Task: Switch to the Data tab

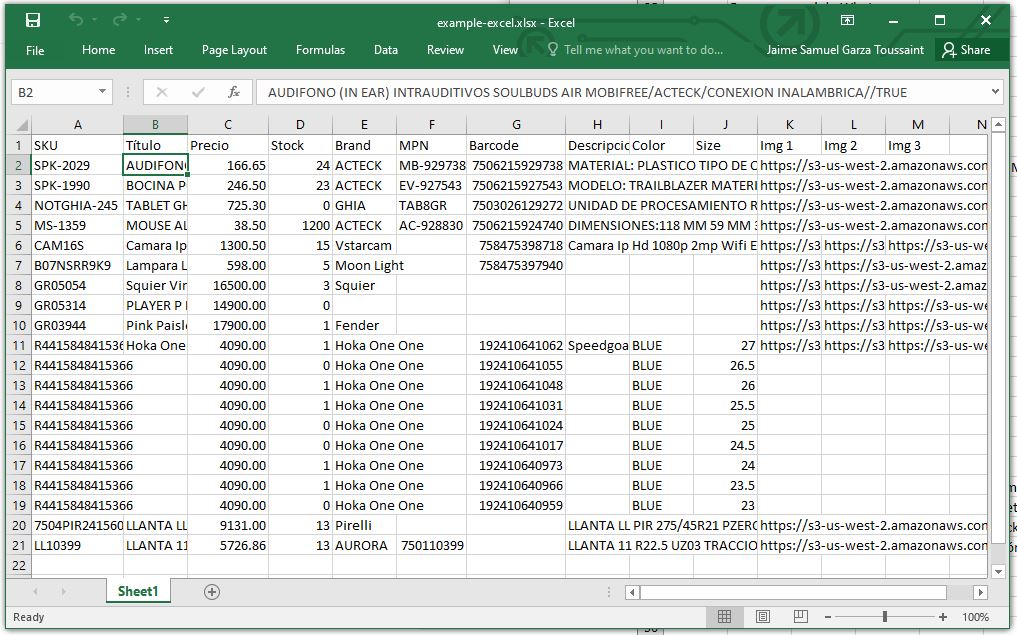Action: [x=386, y=50]
